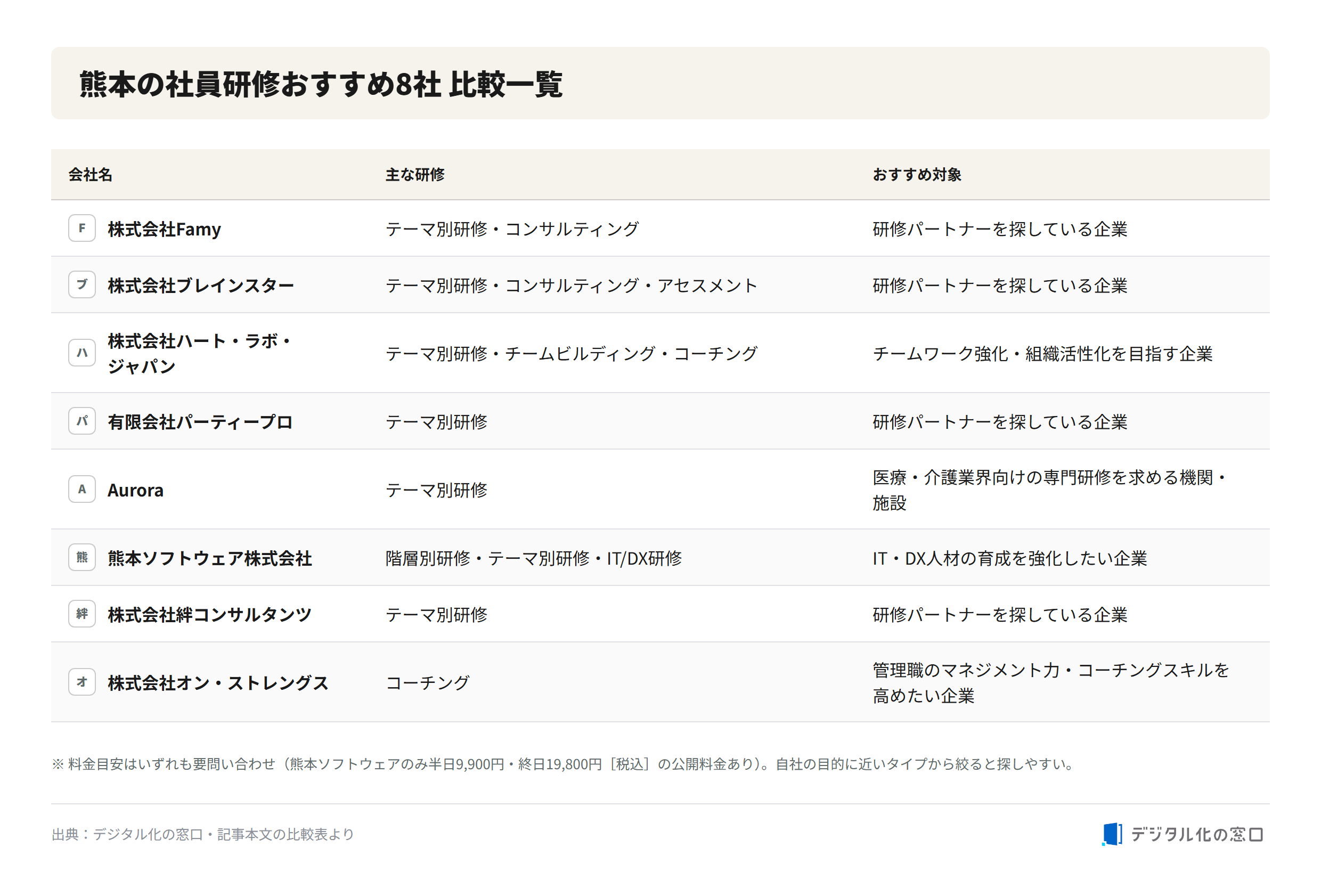Viewport: 1321px width, 896px height.
Task: Click the 熊 badge icon for 熊本ソフトウェア
Action: pos(82,557)
